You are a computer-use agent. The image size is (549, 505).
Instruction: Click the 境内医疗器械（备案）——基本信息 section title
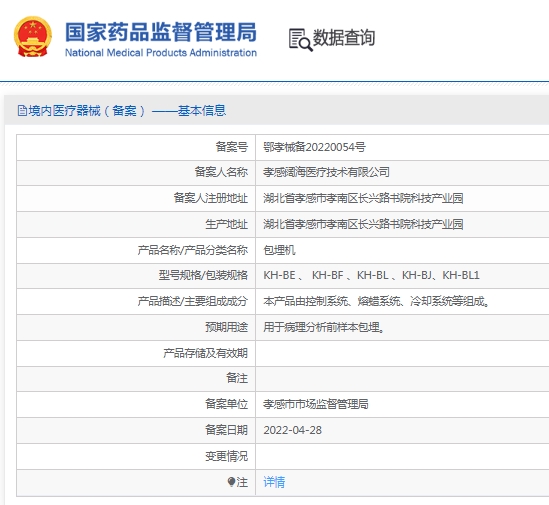click(x=127, y=111)
